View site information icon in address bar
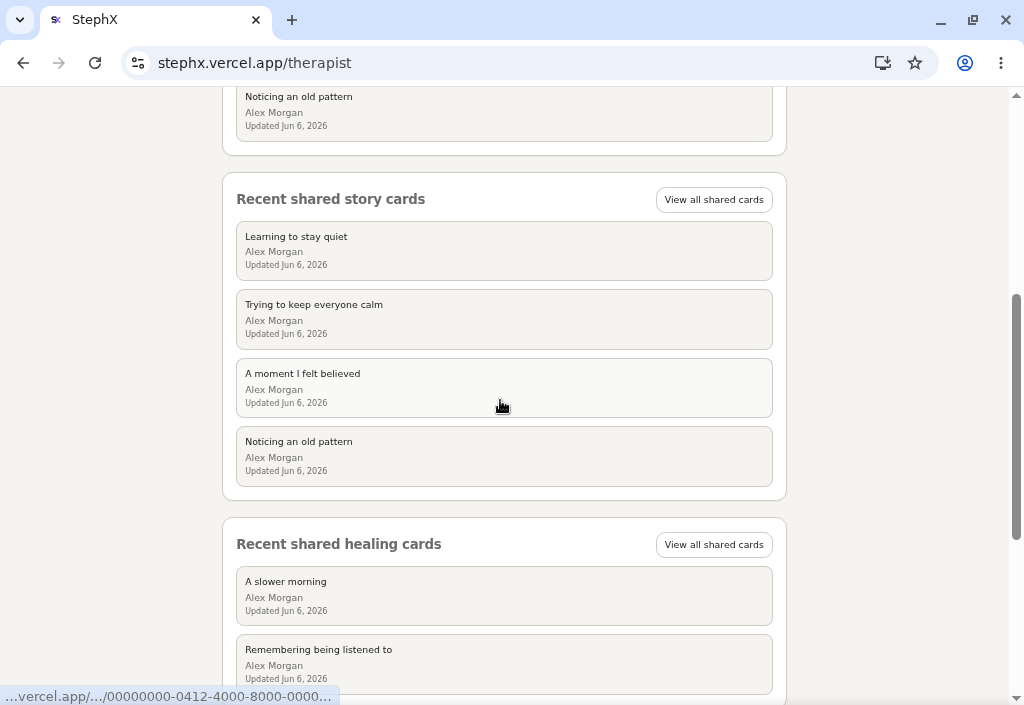Image resolution: width=1024 pixels, height=705 pixels. [138, 63]
